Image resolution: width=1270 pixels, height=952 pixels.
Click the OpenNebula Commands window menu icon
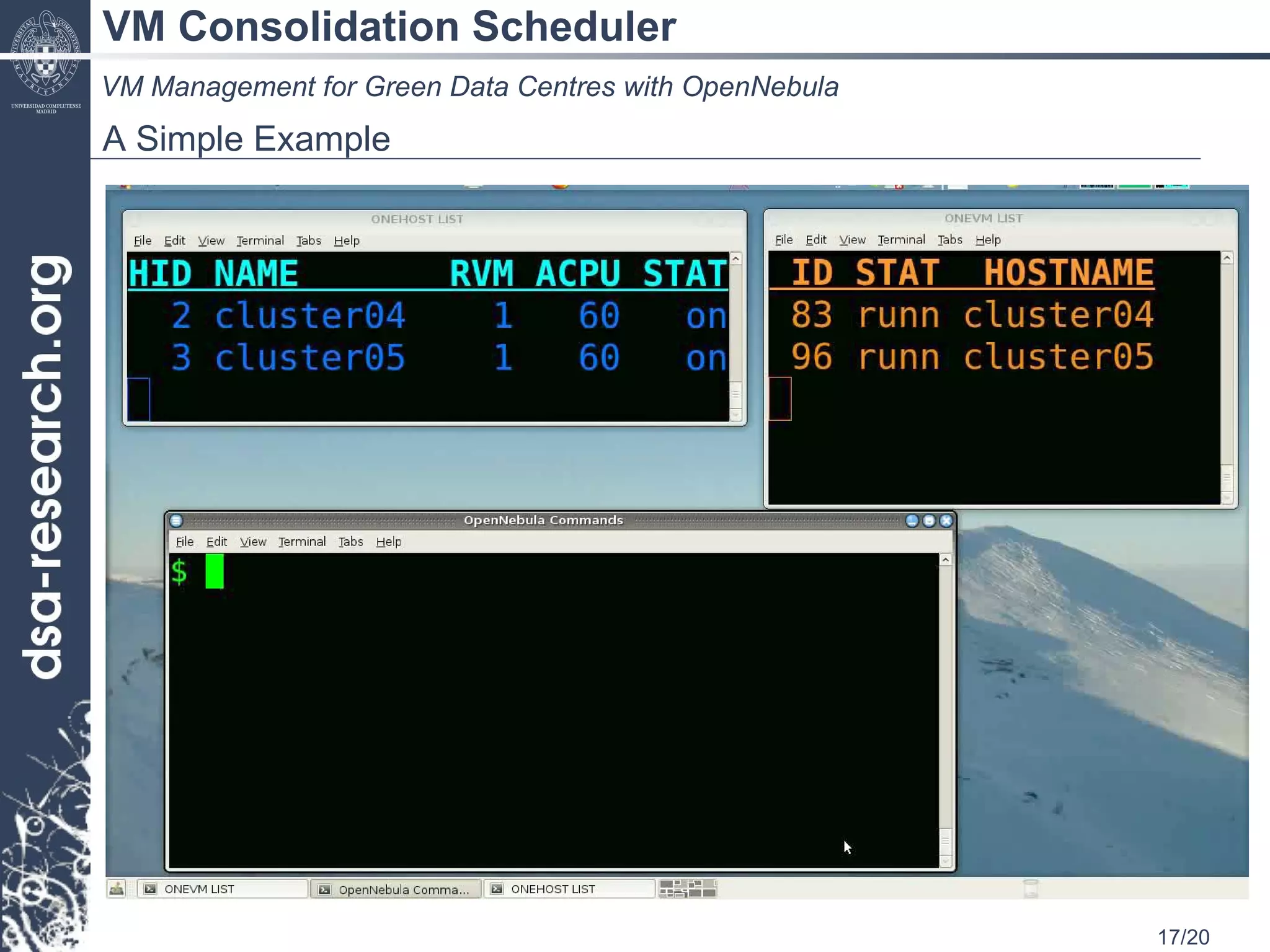[x=176, y=521]
